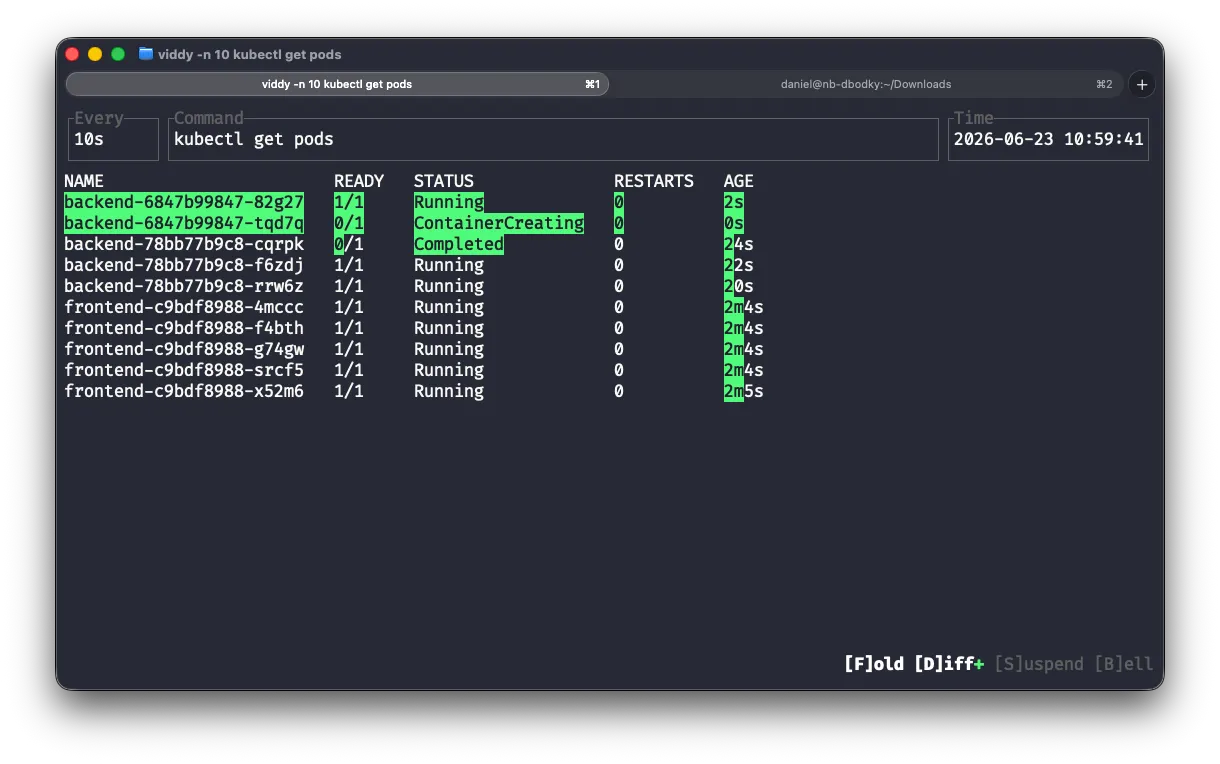The height and width of the screenshot is (764, 1220).
Task: Toggle the [S]uspend option
Action: (x=1039, y=664)
